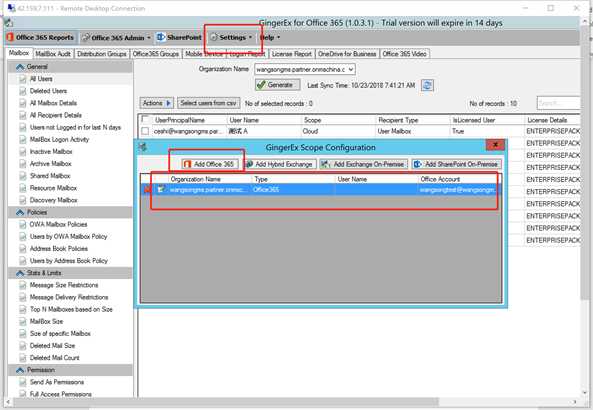Click the MailBox Size report icon
The height and width of the screenshot is (410, 593).
point(23,321)
